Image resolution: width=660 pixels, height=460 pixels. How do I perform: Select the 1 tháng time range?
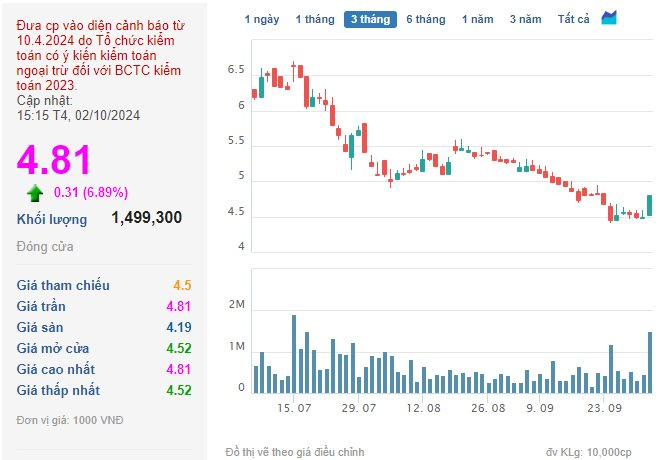[x=315, y=19]
